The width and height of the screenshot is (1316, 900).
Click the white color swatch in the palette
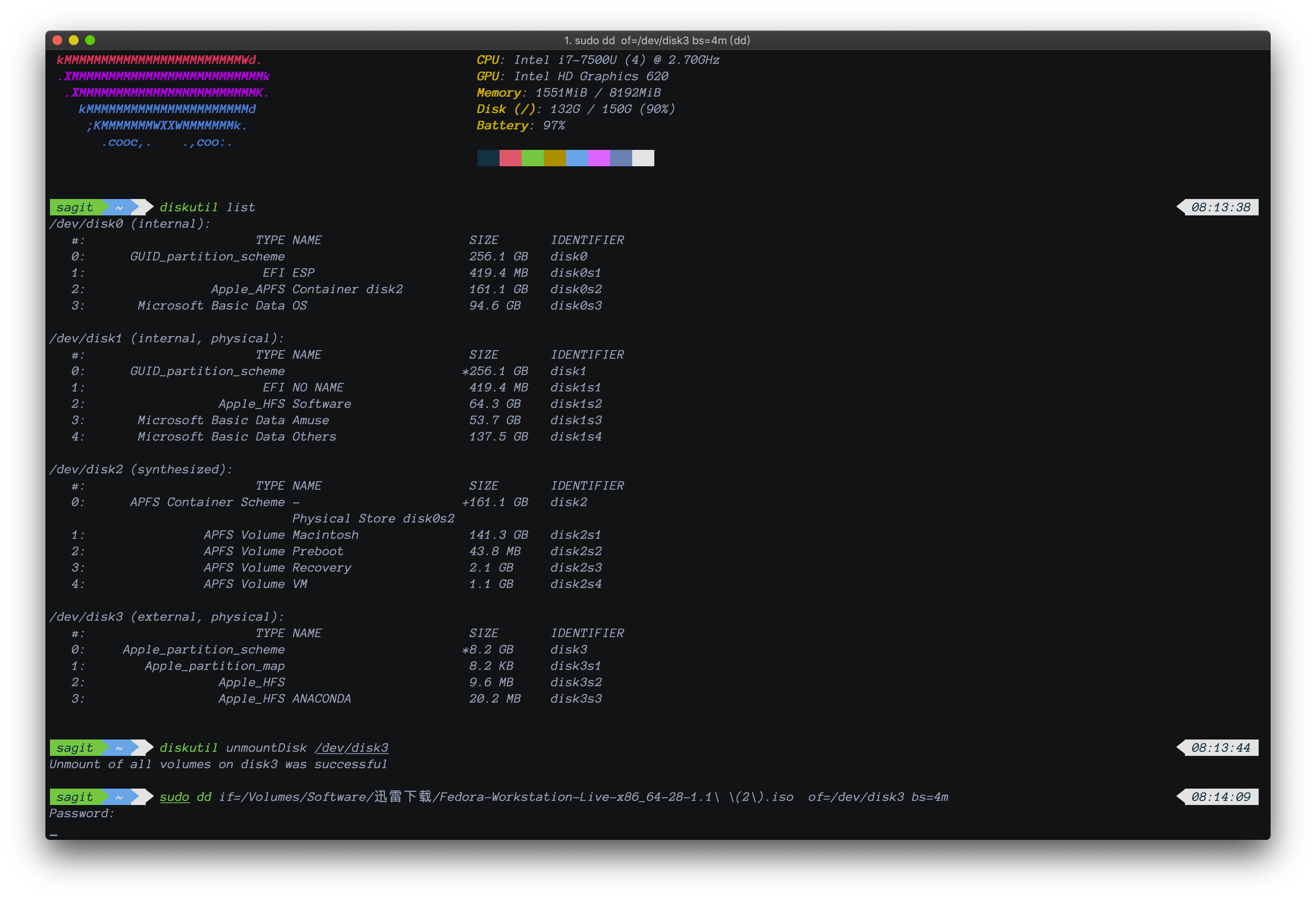click(x=643, y=158)
